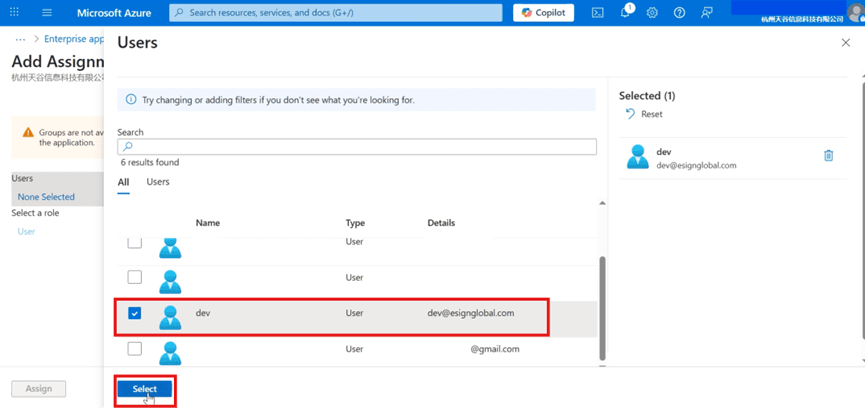Click the avatar of the gmail.com user row
Image resolution: width=865 pixels, height=408 pixels.
pyautogui.click(x=170, y=353)
